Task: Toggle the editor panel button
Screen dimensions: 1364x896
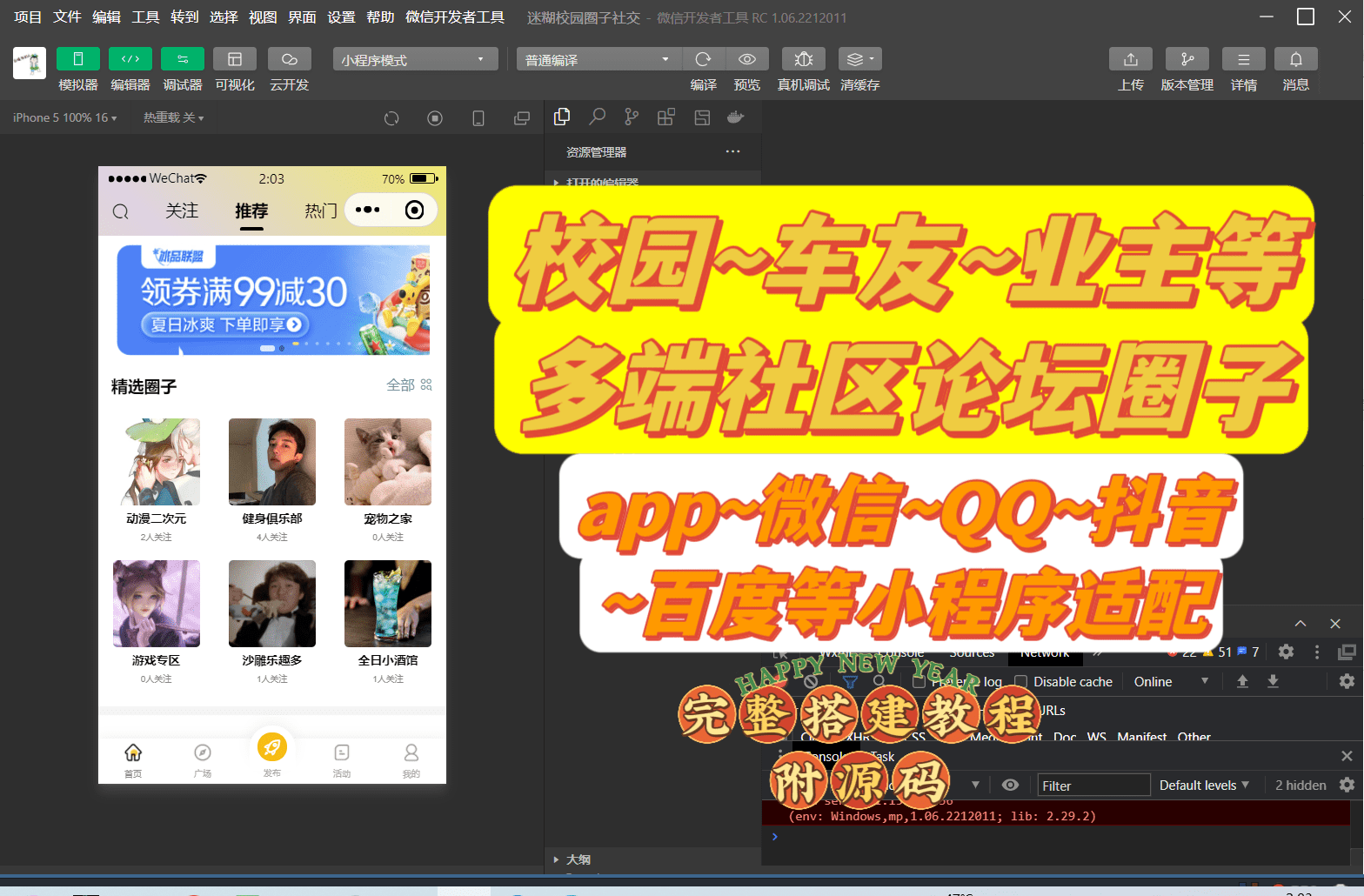Action: [130, 58]
